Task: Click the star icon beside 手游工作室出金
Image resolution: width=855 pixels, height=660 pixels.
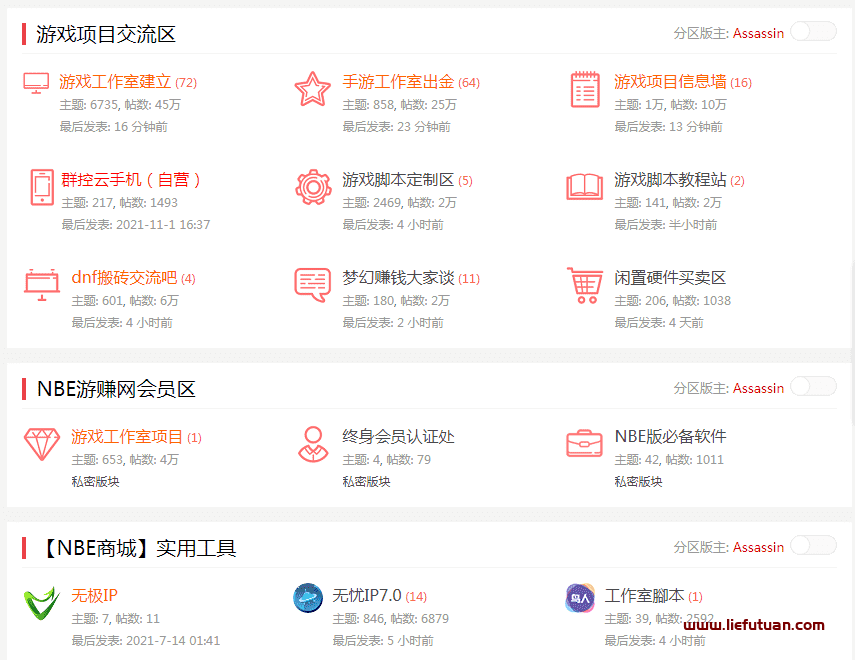Action: point(312,89)
